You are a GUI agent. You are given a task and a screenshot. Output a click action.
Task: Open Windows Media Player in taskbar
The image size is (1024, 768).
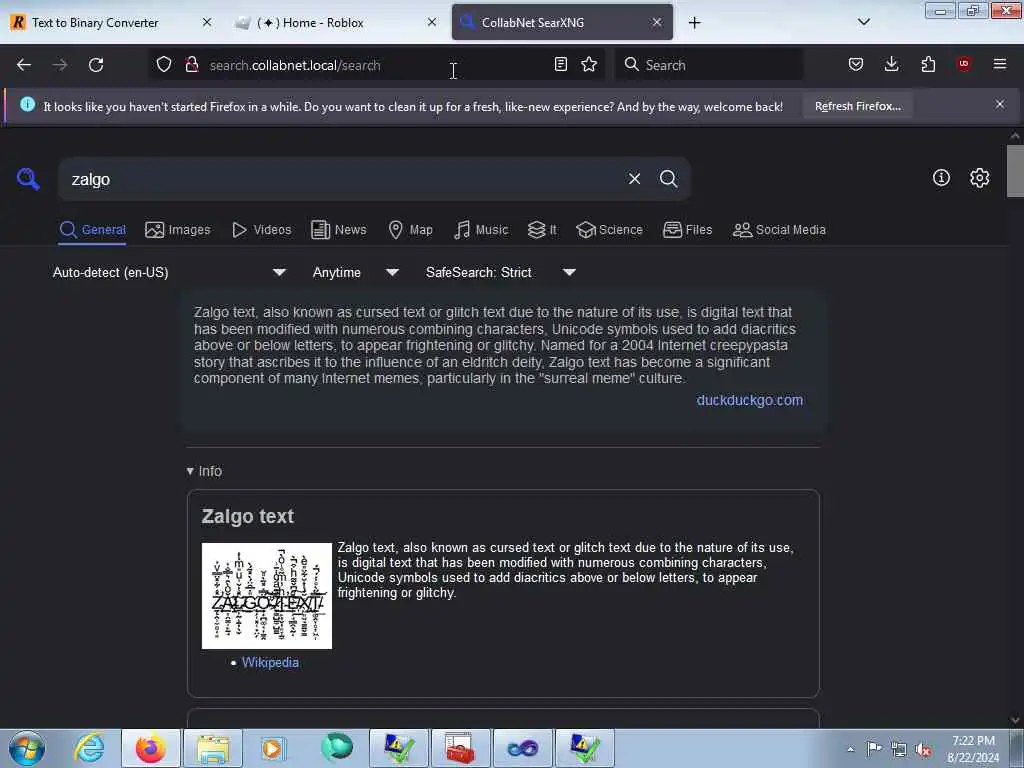point(273,748)
